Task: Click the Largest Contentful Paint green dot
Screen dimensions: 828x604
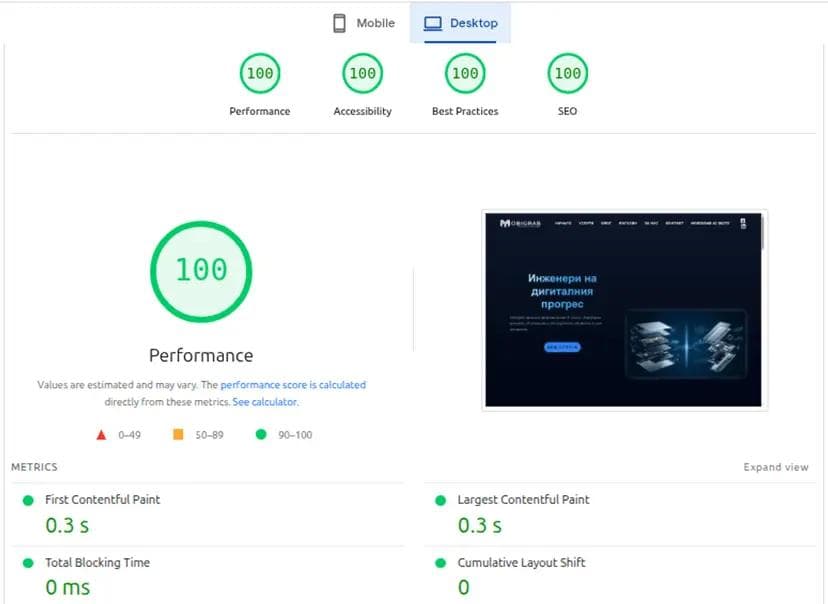Action: click(440, 500)
